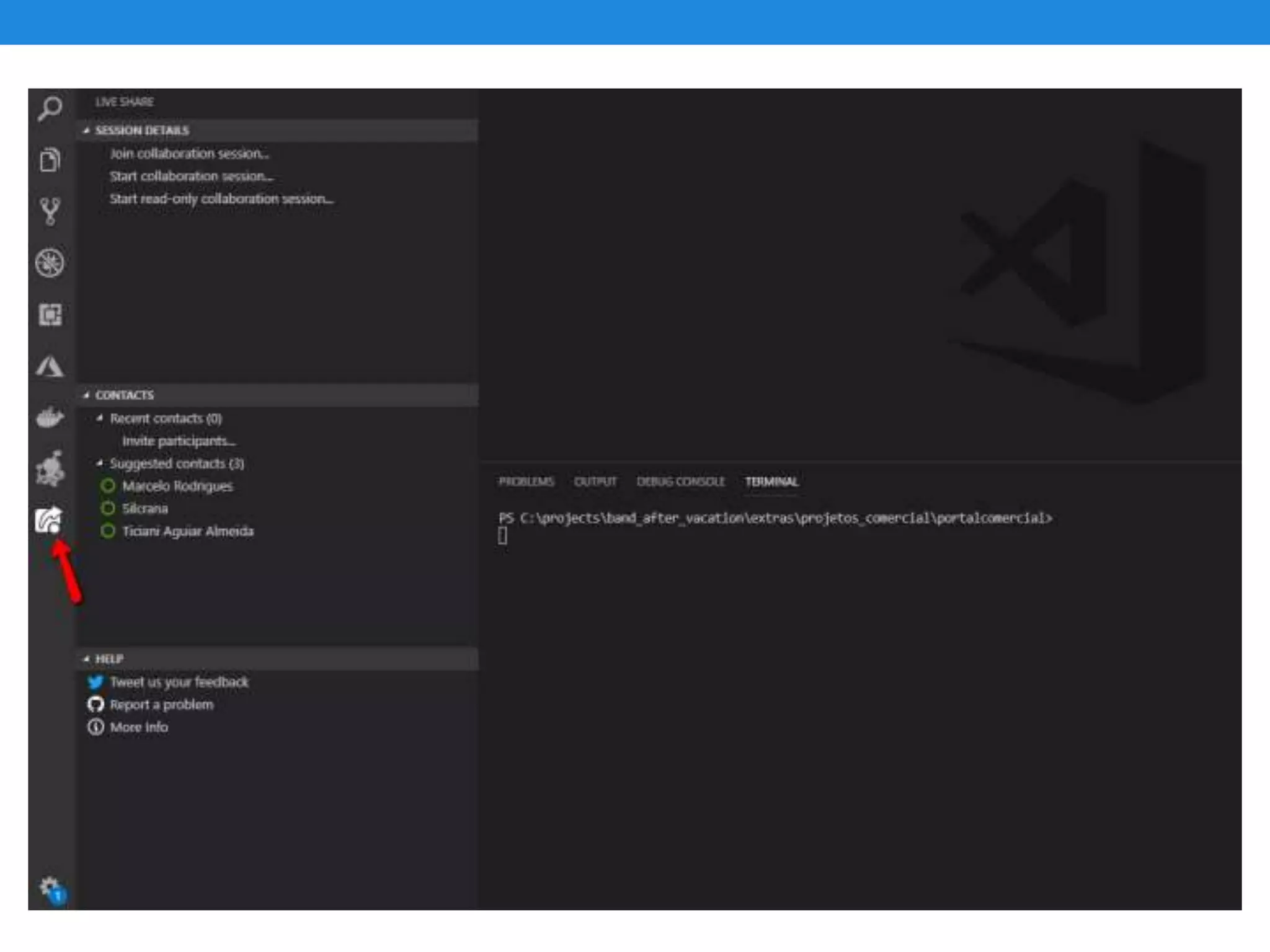The image size is (1270, 952).
Task: Open the Azure icon in activity bar
Action: pos(50,366)
